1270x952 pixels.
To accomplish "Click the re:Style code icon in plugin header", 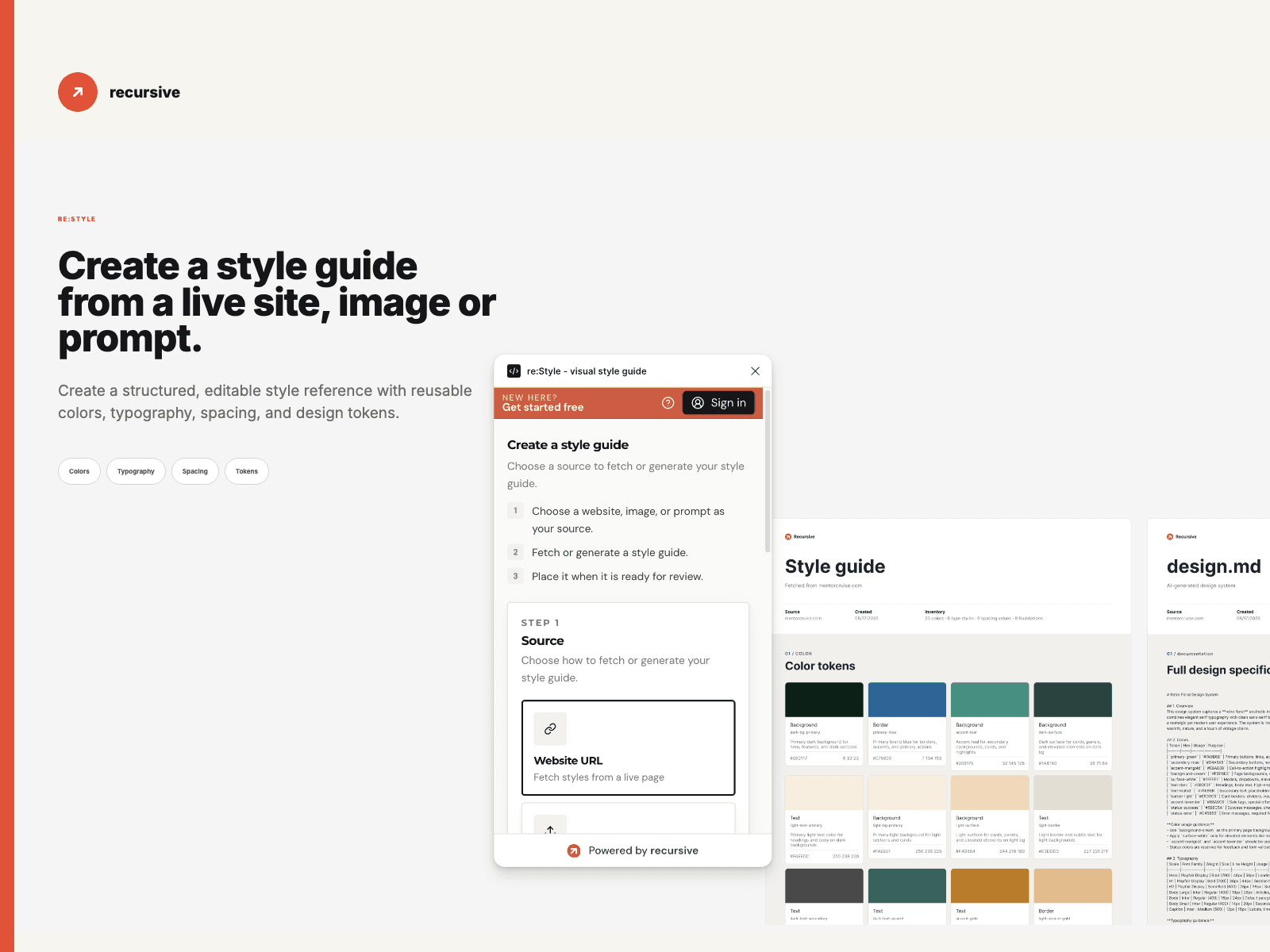I will (x=514, y=371).
